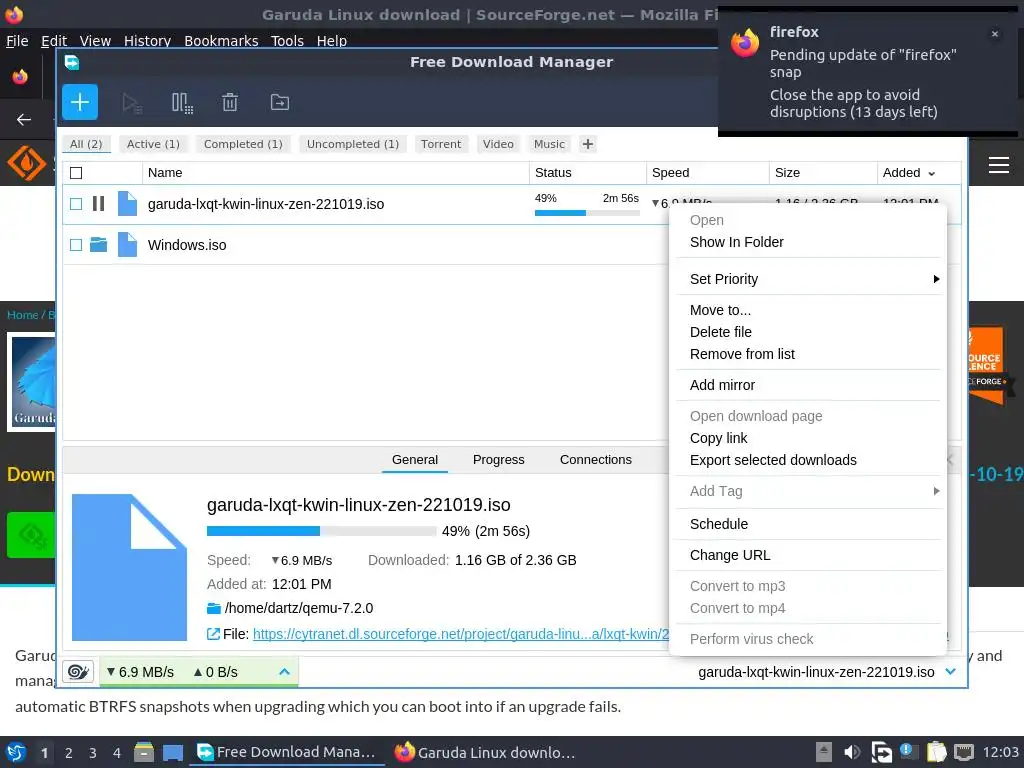Viewport: 1024px width, 768px height.
Task: Select Remove from list
Action: click(742, 354)
